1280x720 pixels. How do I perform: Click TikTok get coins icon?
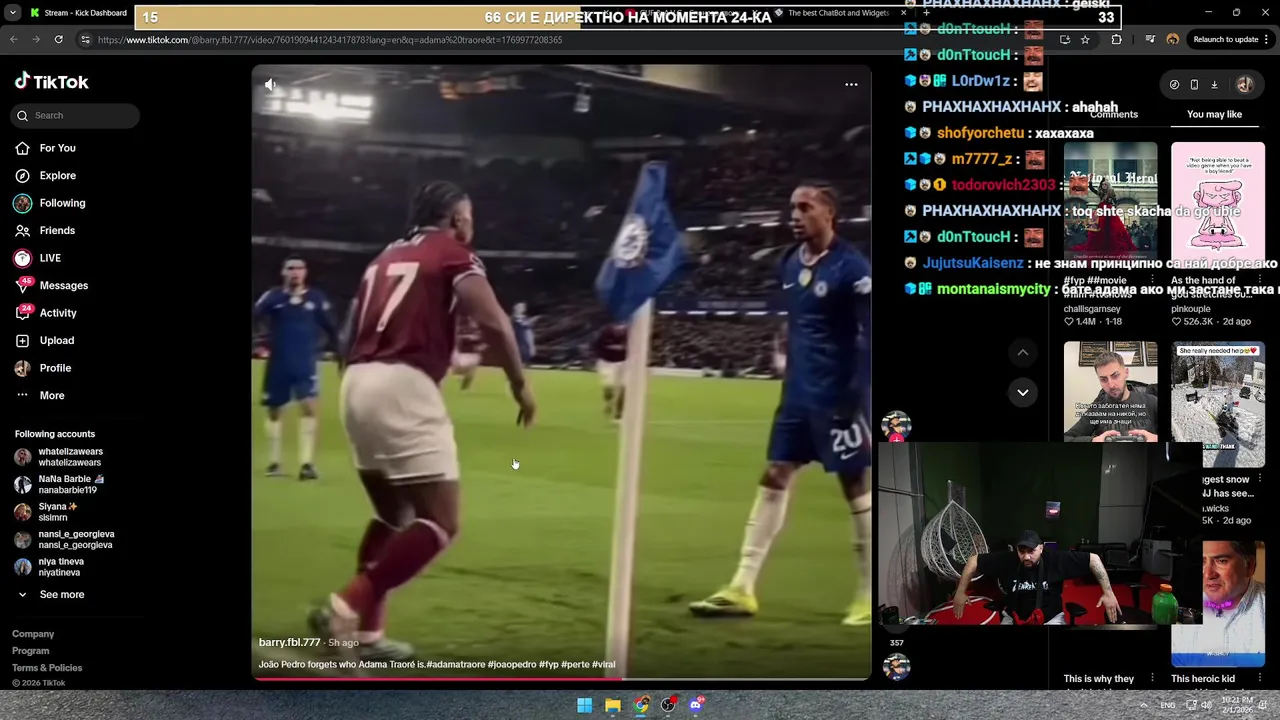pos(1174,85)
